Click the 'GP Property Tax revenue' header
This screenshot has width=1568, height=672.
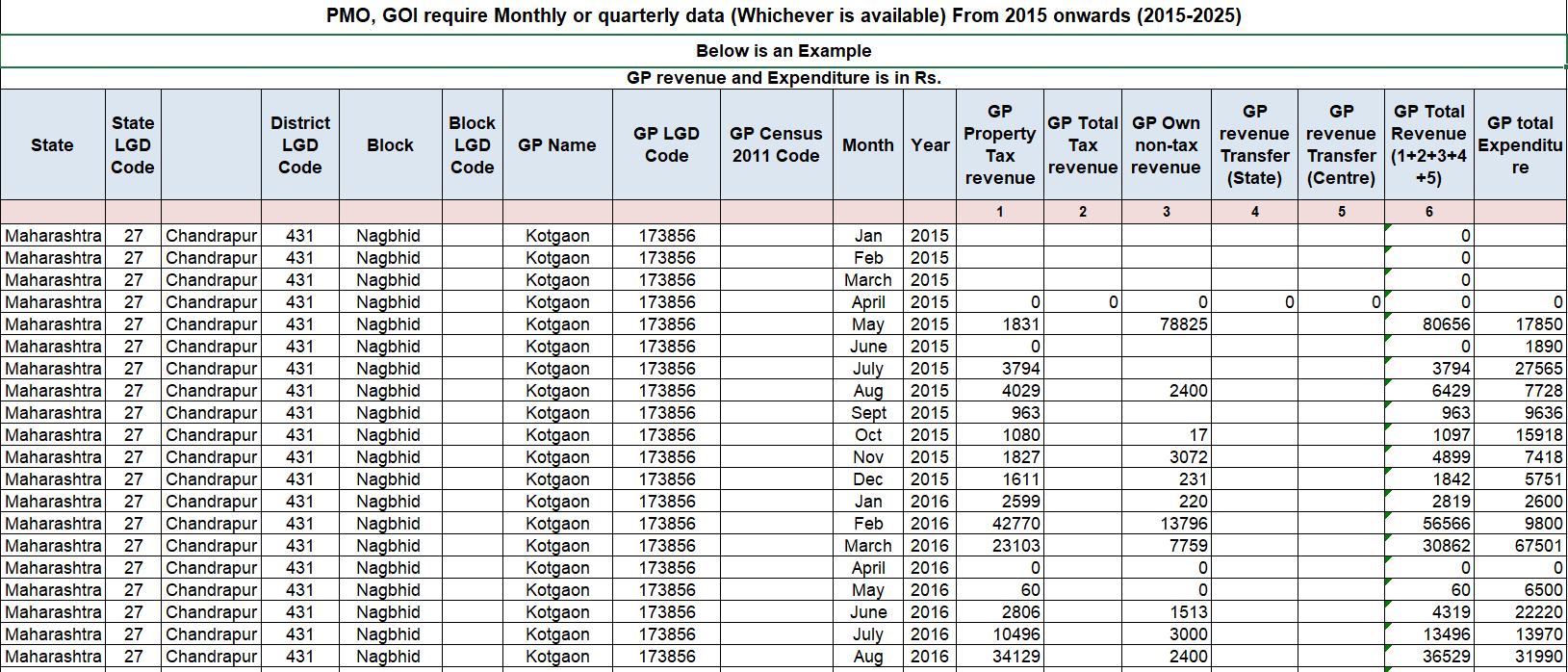pyautogui.click(x=999, y=145)
